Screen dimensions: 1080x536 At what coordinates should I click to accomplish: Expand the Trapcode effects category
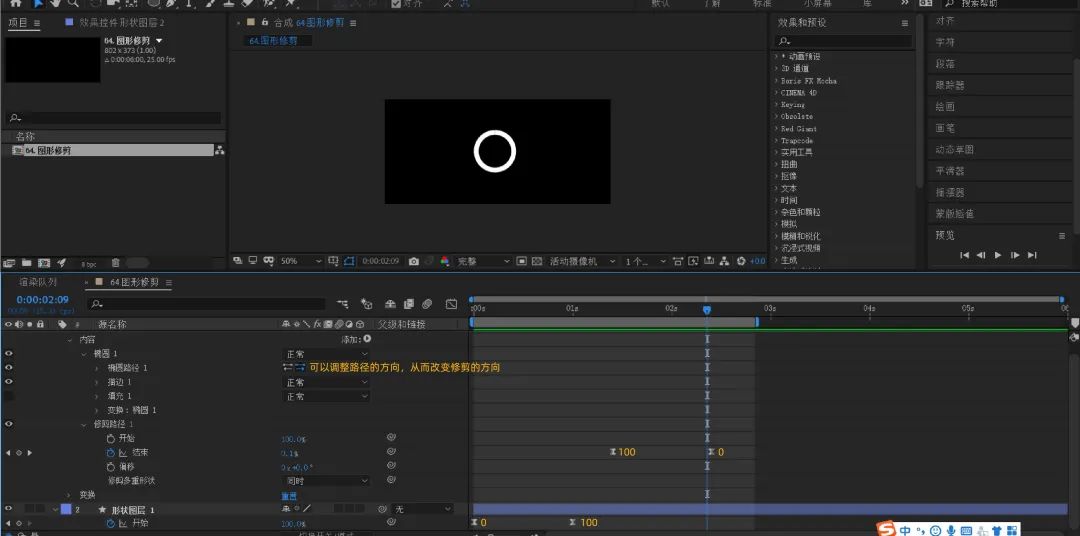pos(776,141)
